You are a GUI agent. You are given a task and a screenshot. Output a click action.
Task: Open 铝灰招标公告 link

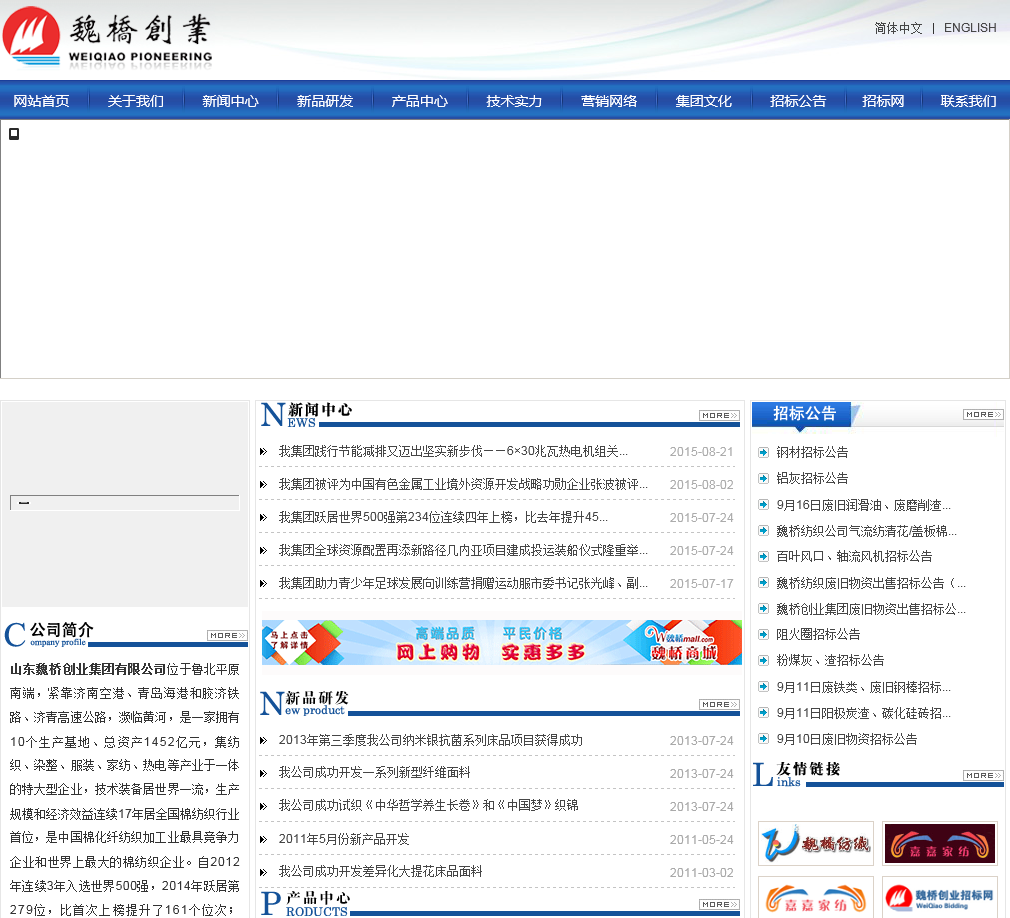tap(812, 478)
